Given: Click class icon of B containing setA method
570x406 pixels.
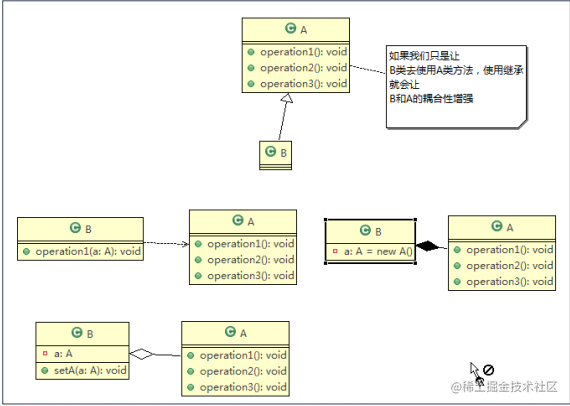Looking at the screenshot, I should (77, 332).
